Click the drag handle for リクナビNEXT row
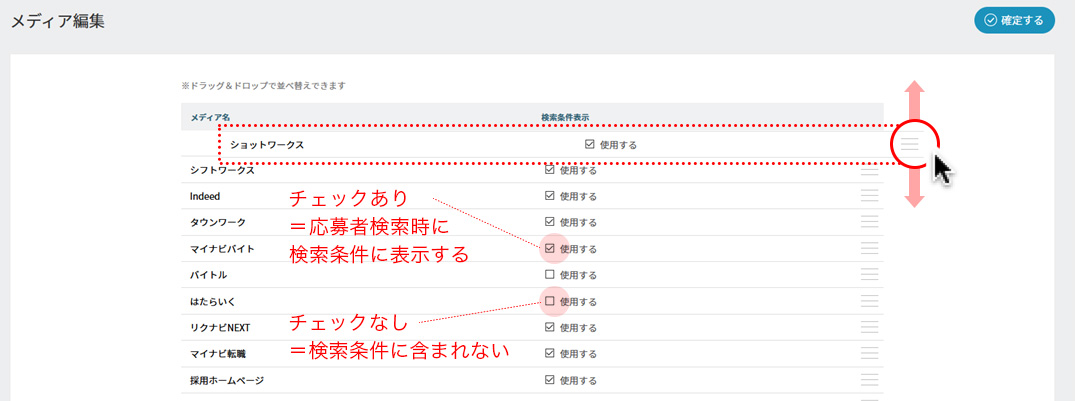 click(x=869, y=327)
